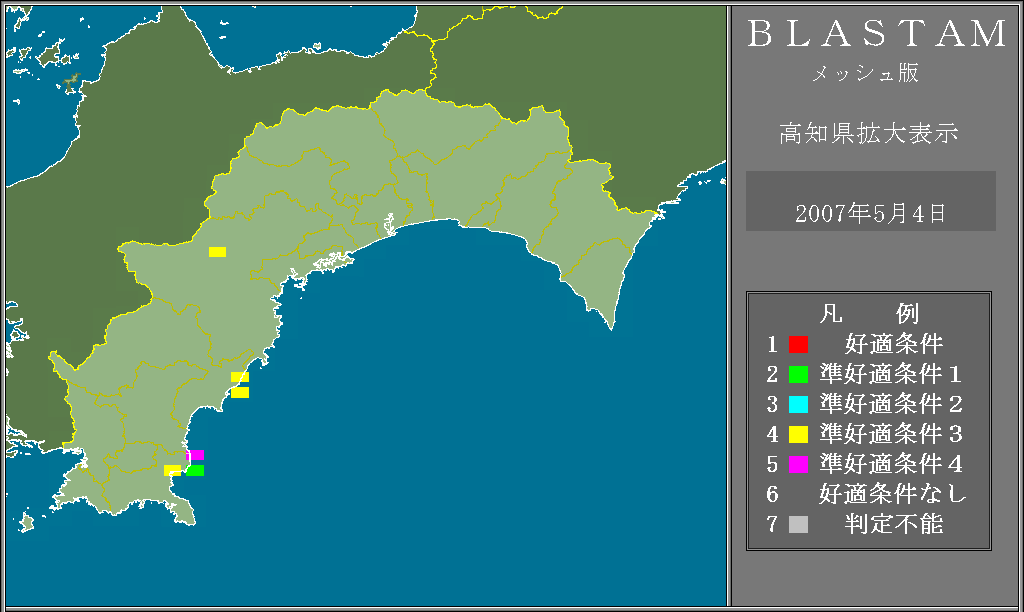Click the gray 判定不能 legend swatch
The image size is (1024, 612).
(798, 524)
